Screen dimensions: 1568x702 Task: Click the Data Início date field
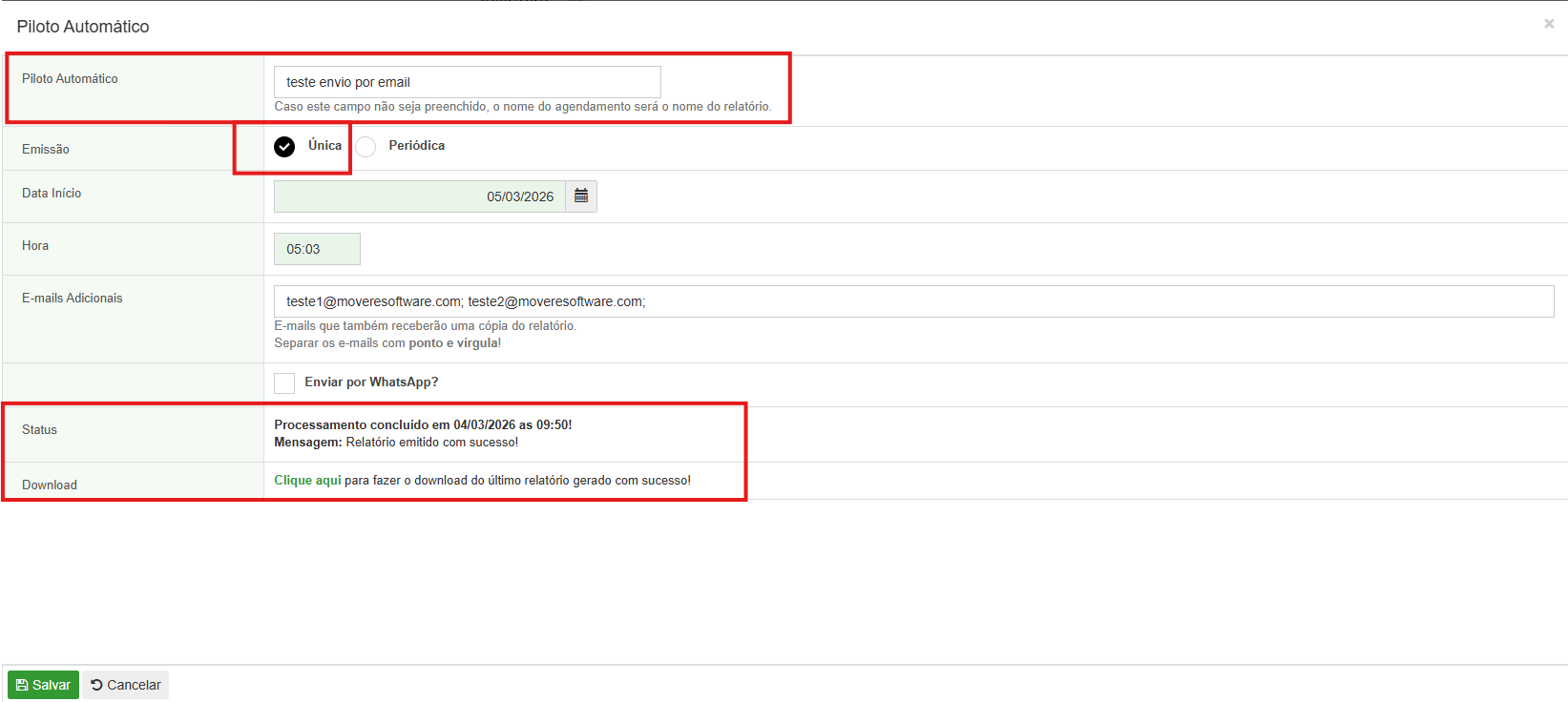420,196
